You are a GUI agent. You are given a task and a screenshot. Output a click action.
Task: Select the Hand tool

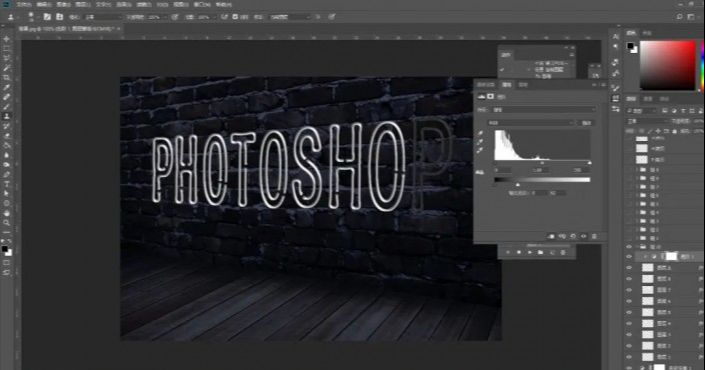tap(6, 213)
